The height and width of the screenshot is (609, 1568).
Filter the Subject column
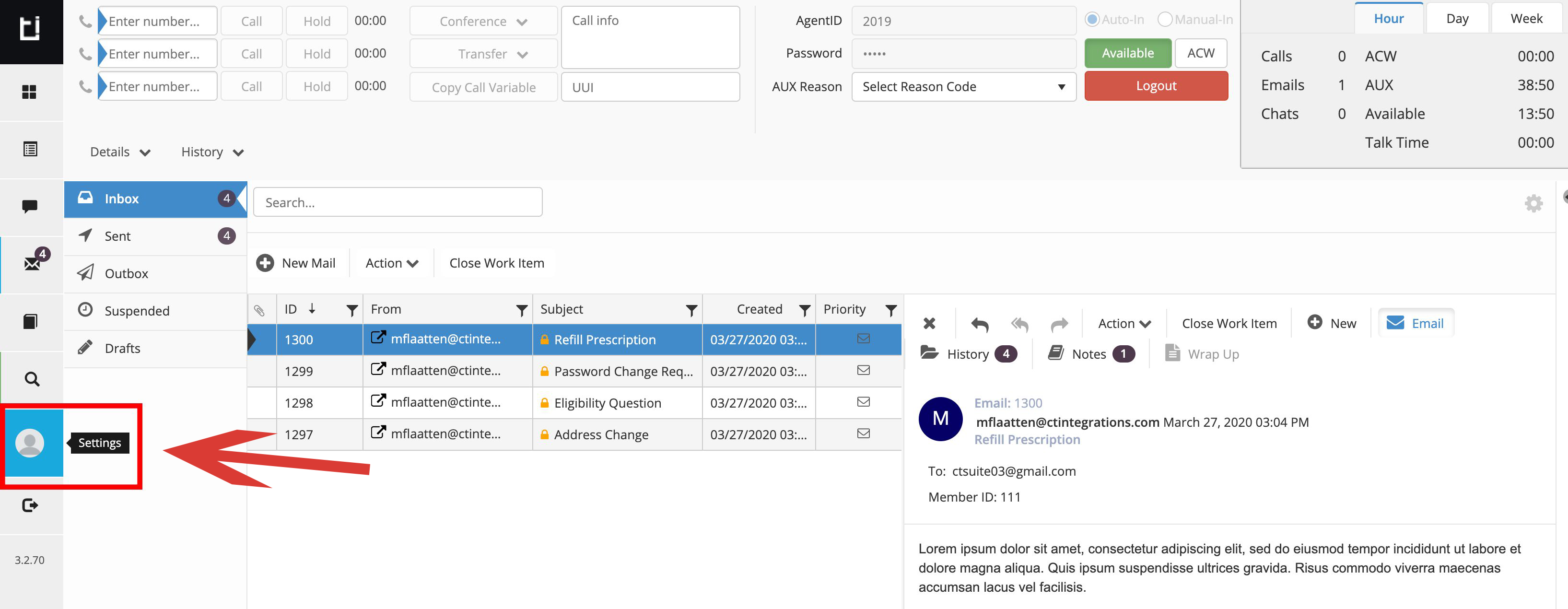[x=691, y=311]
